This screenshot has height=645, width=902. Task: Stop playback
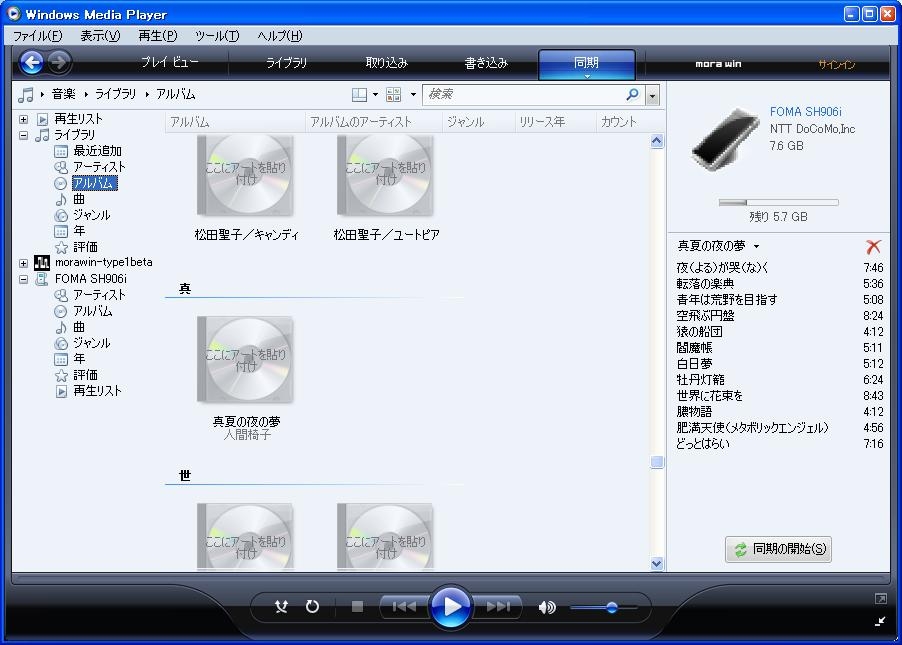point(357,606)
